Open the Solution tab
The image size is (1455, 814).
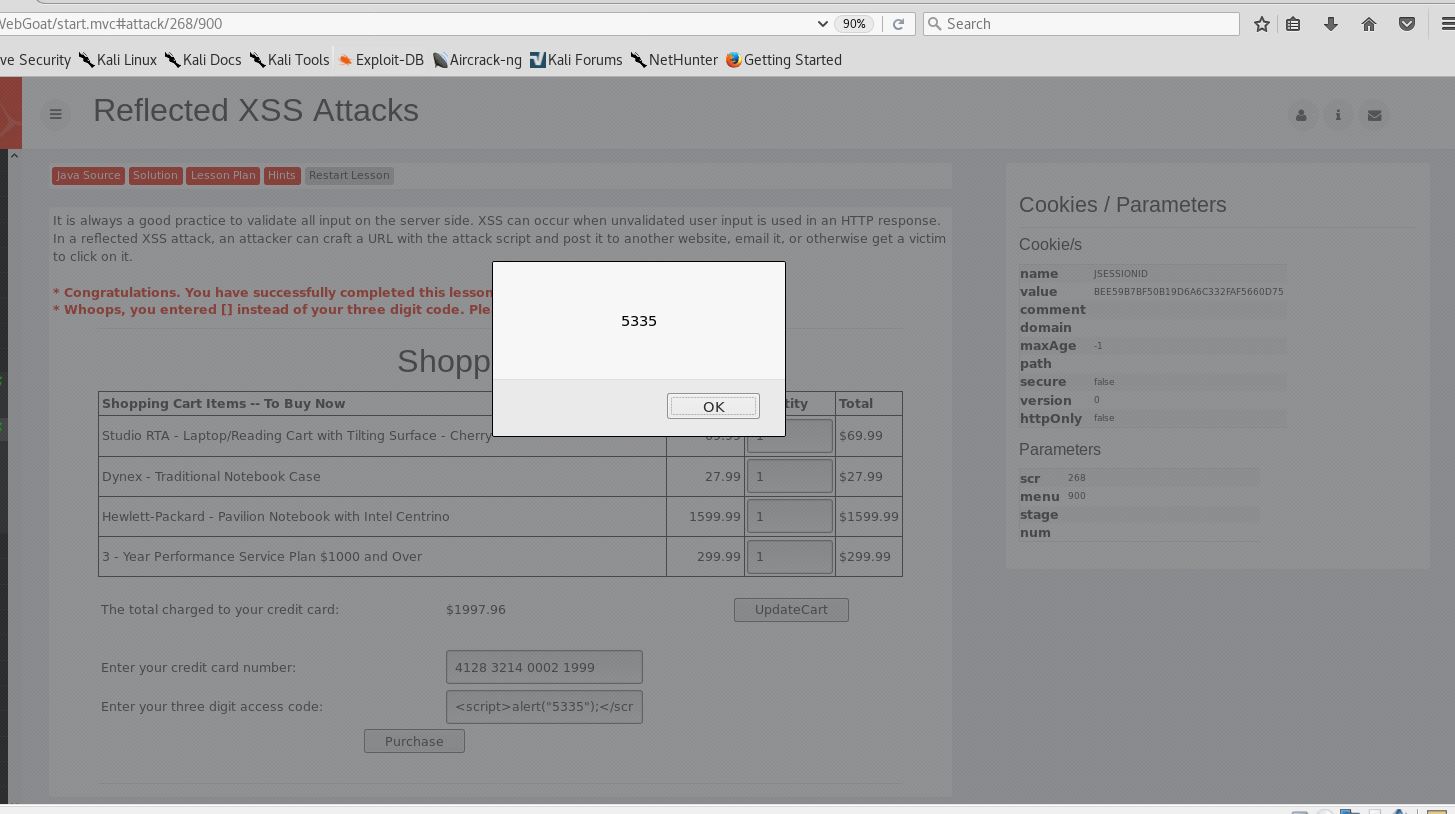pos(155,175)
